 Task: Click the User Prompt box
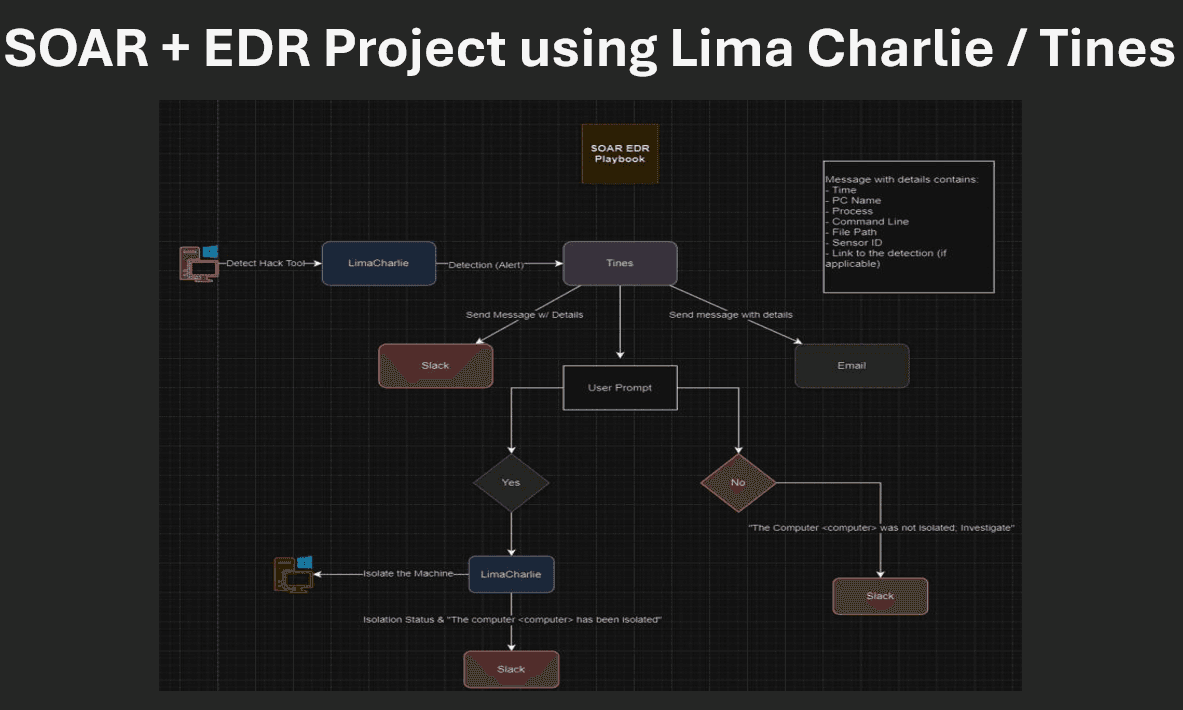620,388
